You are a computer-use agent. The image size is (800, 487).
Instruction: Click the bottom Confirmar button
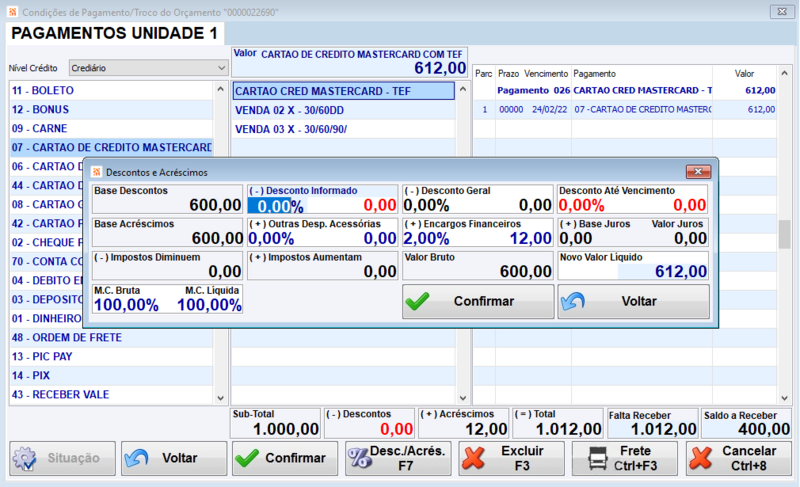coord(285,458)
